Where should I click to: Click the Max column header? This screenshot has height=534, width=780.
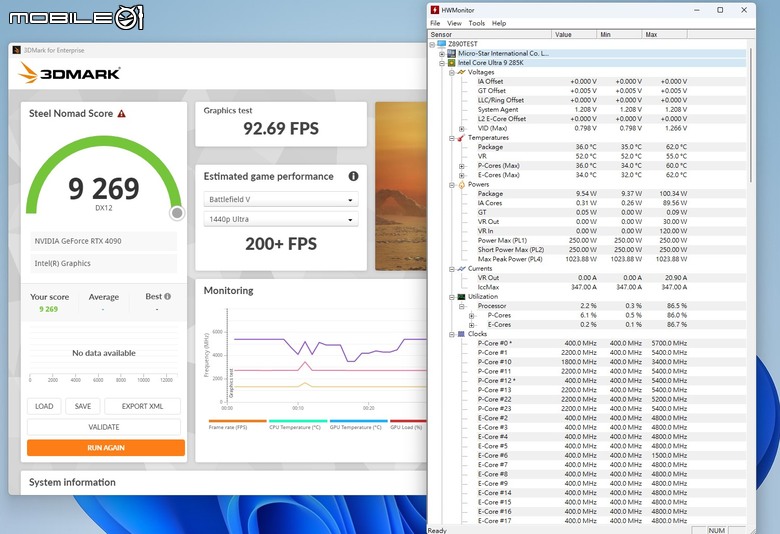click(665, 34)
